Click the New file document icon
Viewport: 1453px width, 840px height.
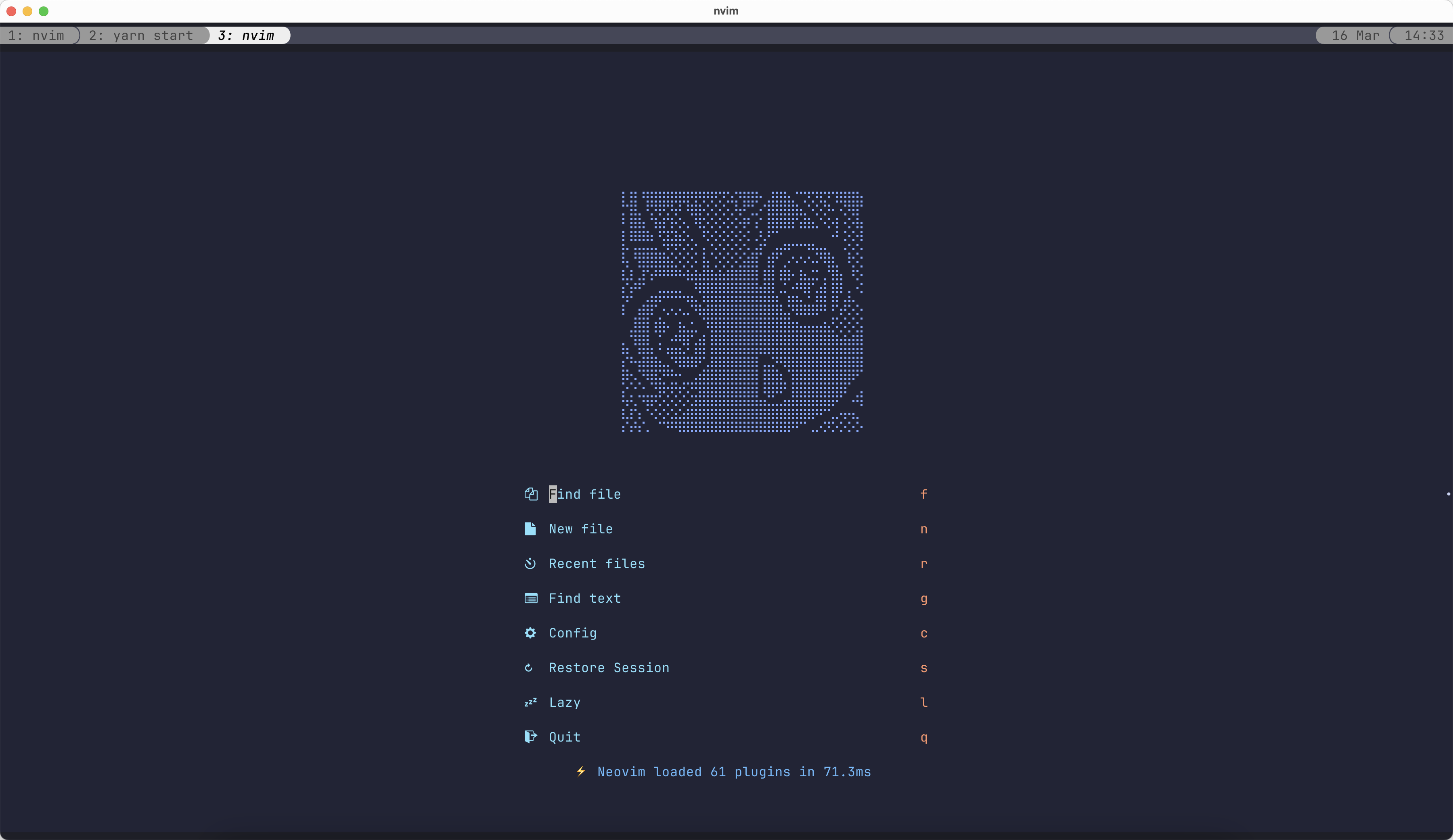(530, 529)
